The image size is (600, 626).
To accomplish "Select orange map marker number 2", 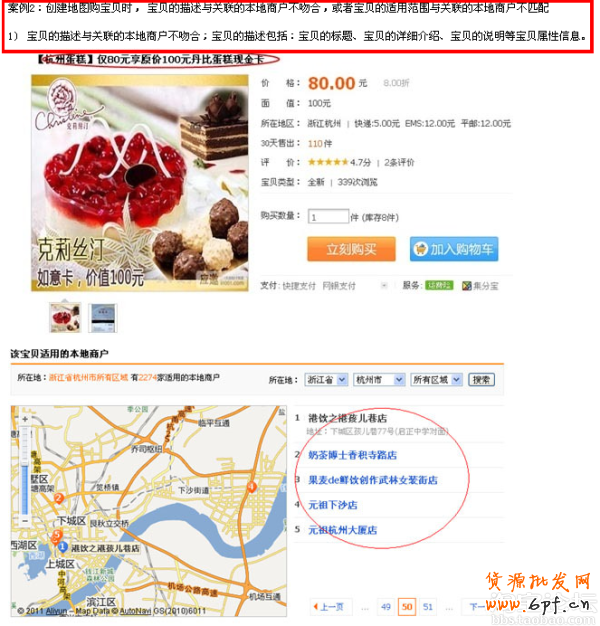I will [59, 497].
